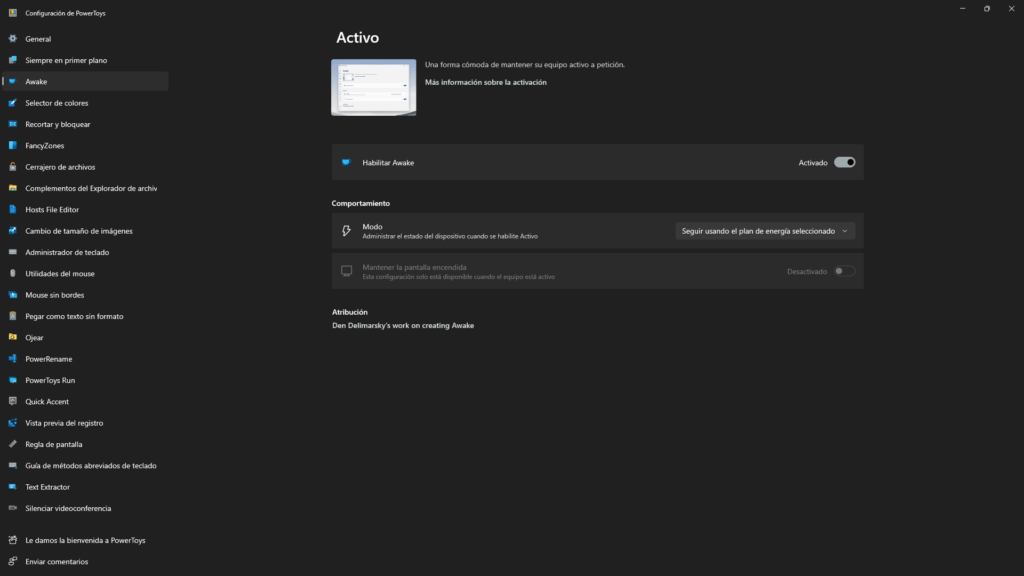Image resolution: width=1024 pixels, height=576 pixels.
Task: Click the Quick Accent icon
Action: tap(12, 402)
